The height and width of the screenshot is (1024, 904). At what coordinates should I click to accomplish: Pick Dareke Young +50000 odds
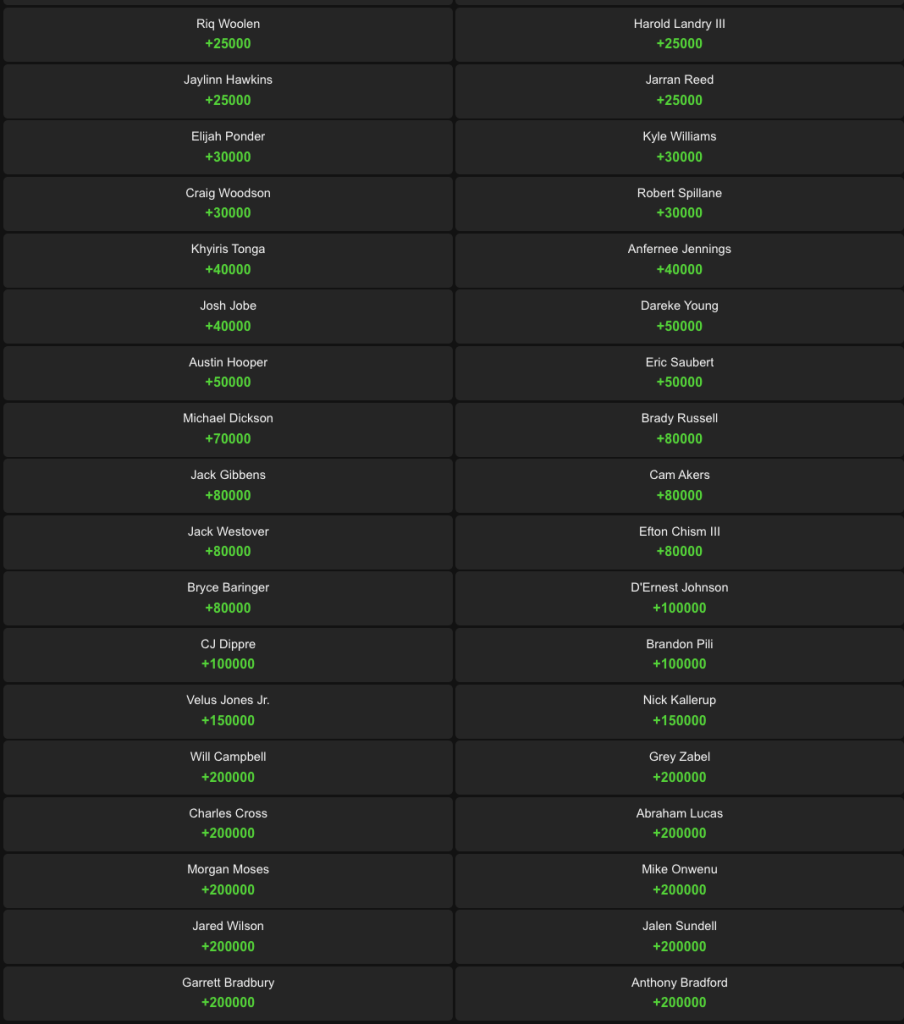tap(679, 317)
